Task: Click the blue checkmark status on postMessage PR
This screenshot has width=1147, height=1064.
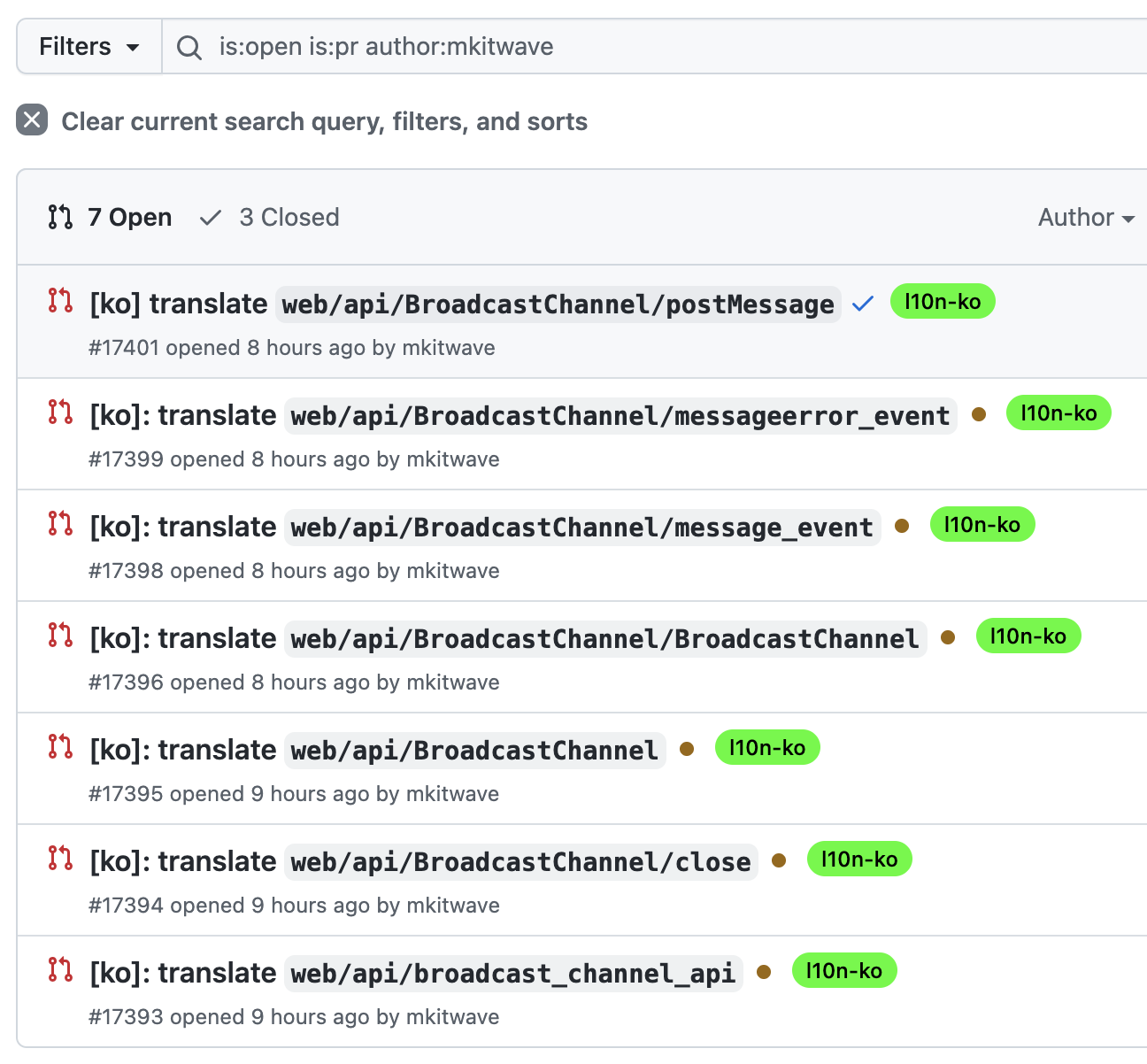Action: tap(863, 304)
